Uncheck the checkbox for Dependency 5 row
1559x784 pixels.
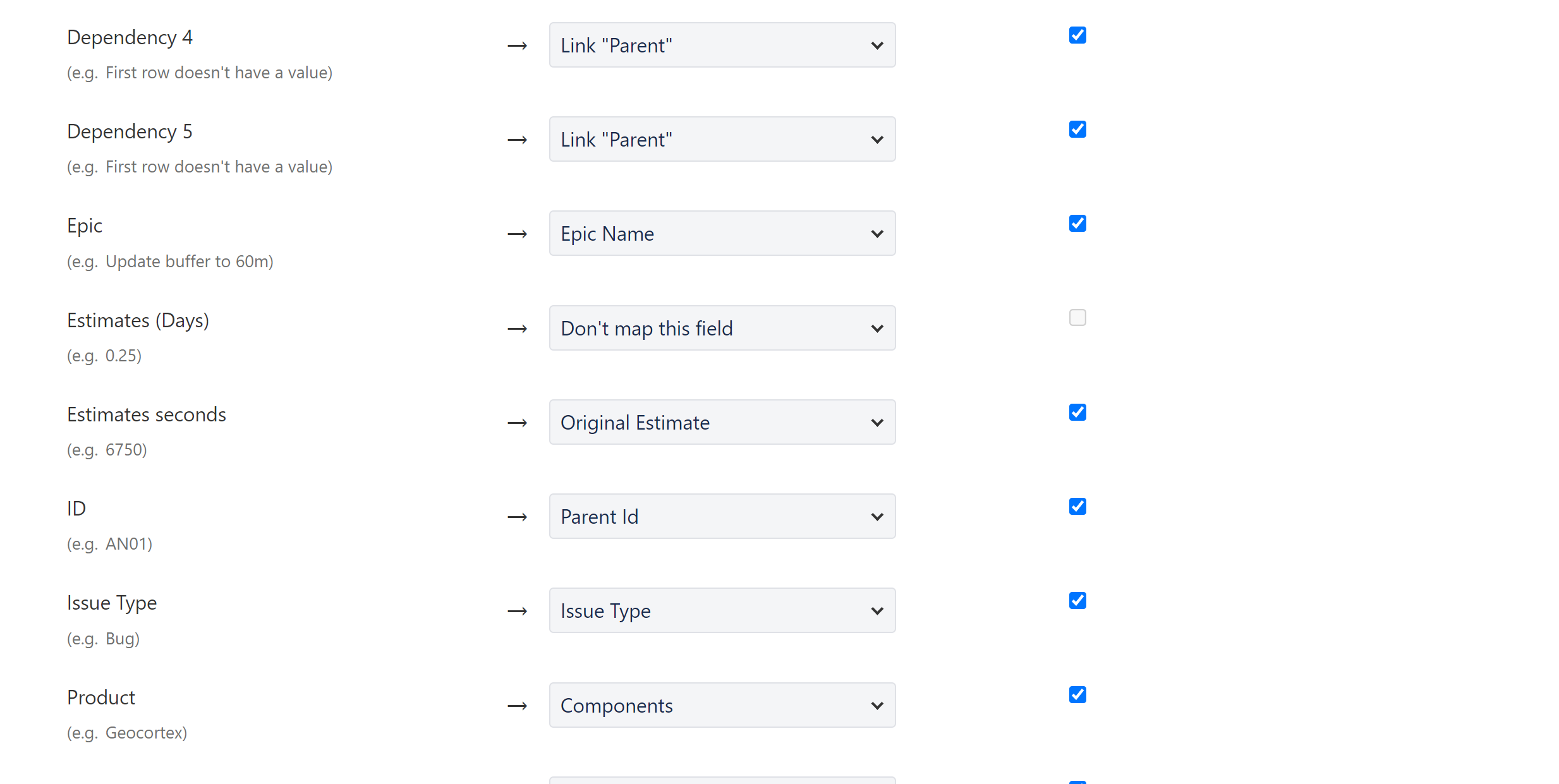click(1077, 130)
